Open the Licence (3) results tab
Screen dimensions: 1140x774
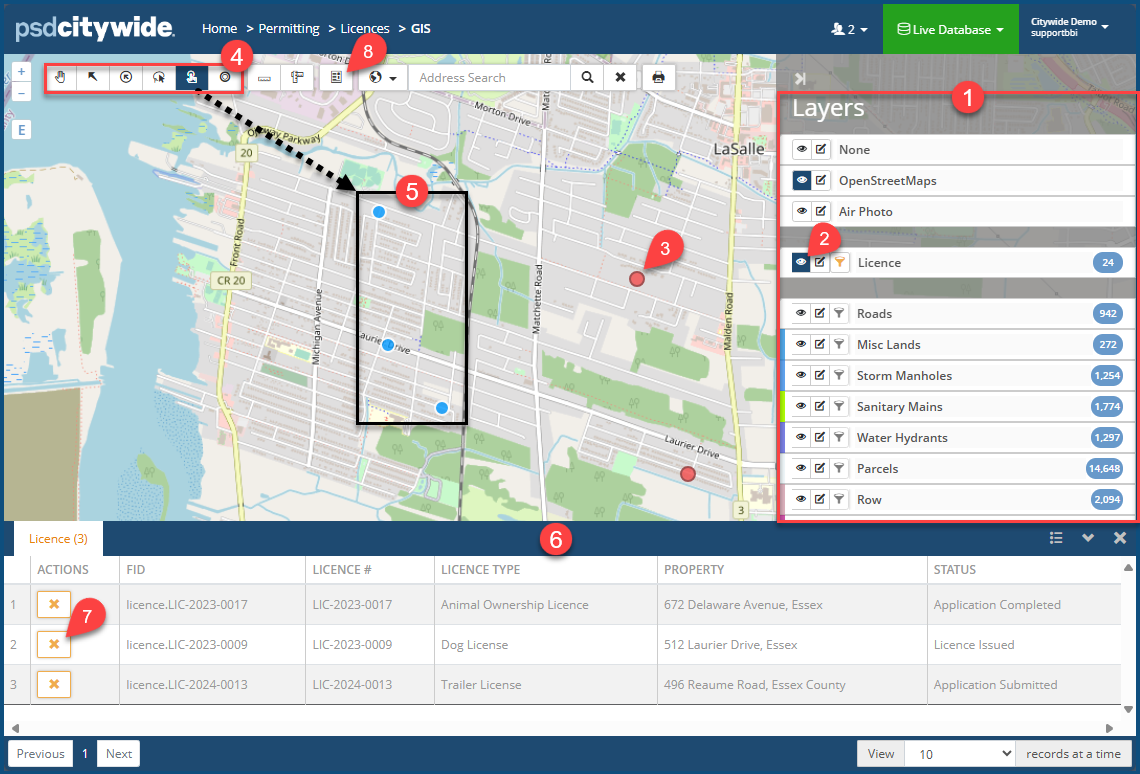tap(58, 539)
